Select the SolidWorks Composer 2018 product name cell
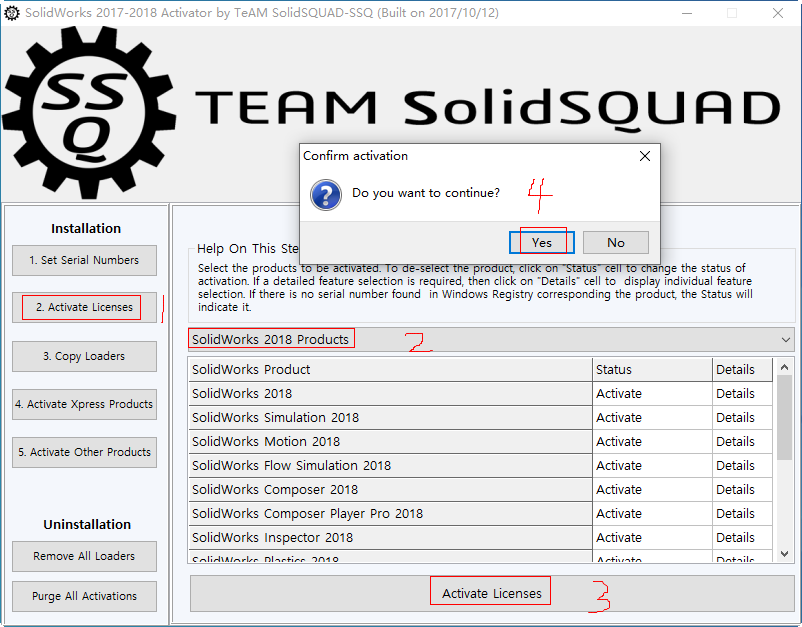The image size is (802, 627). tap(390, 490)
